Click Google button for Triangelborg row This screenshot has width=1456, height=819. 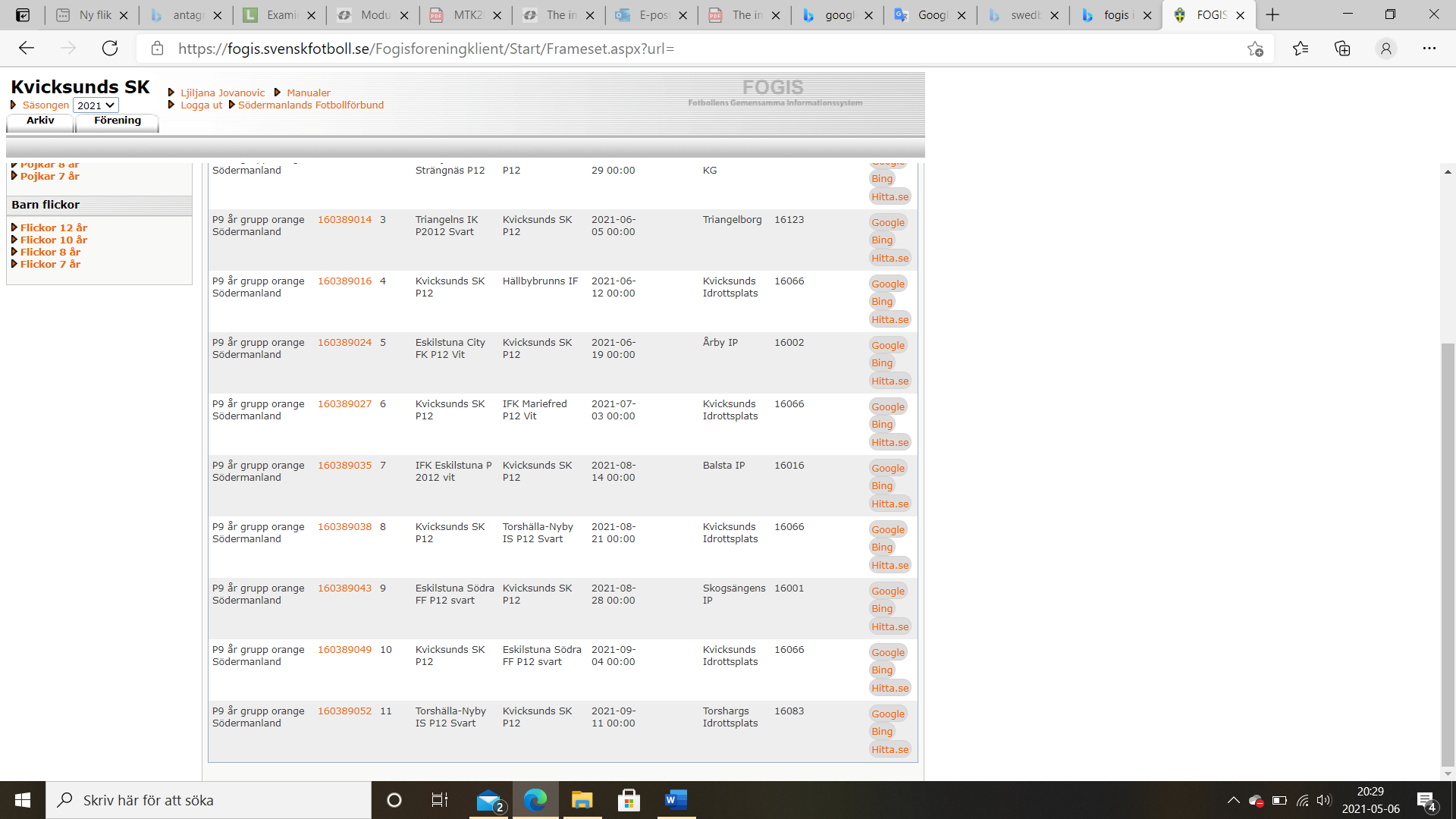pyautogui.click(x=887, y=222)
